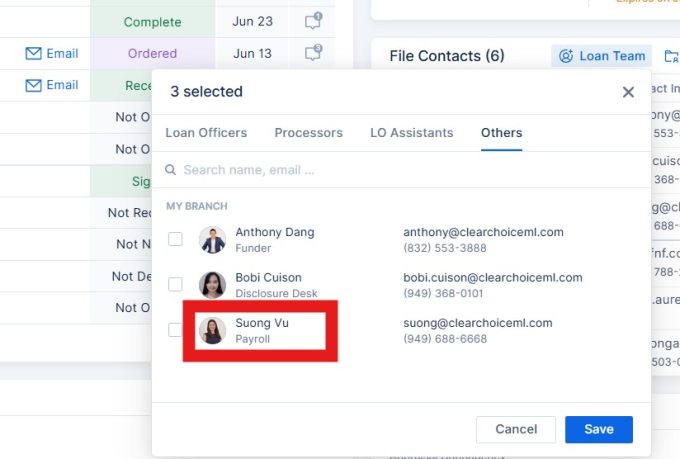Image resolution: width=680 pixels, height=459 pixels.
Task: Click phone number (832) 553-3888
Action: click(x=445, y=248)
